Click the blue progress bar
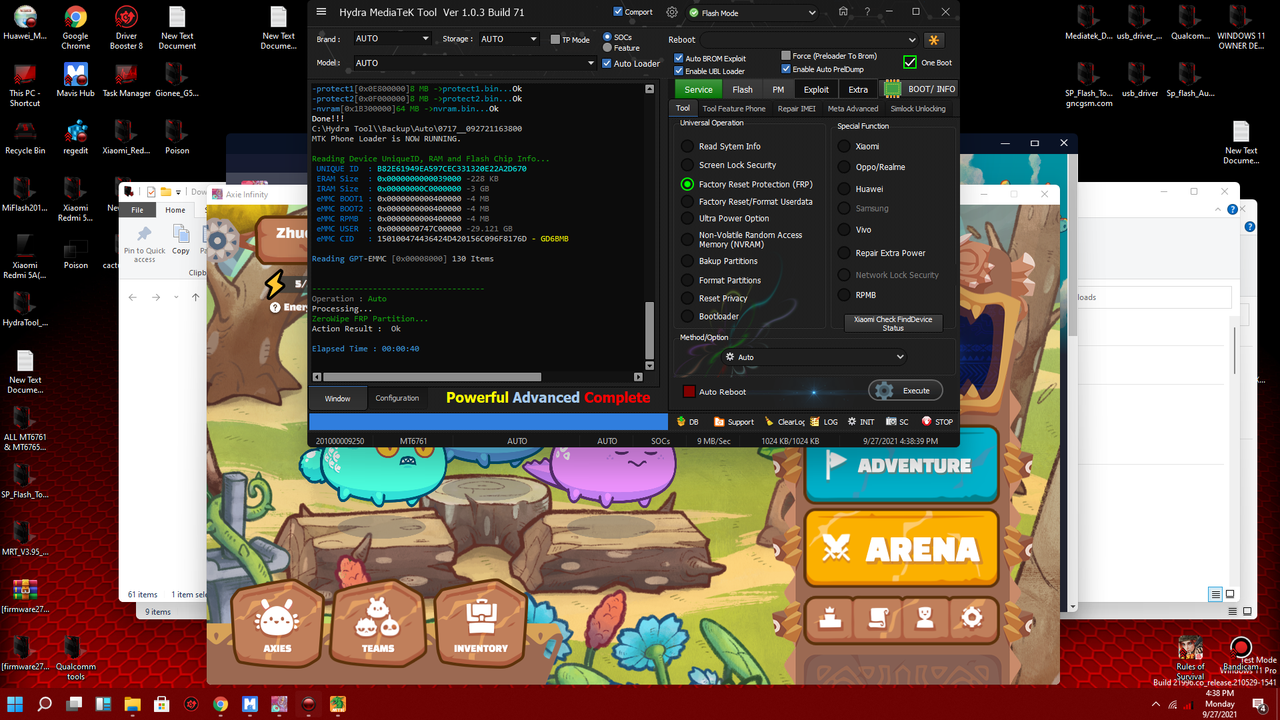Screen dimensions: 1280x720 coord(487,422)
